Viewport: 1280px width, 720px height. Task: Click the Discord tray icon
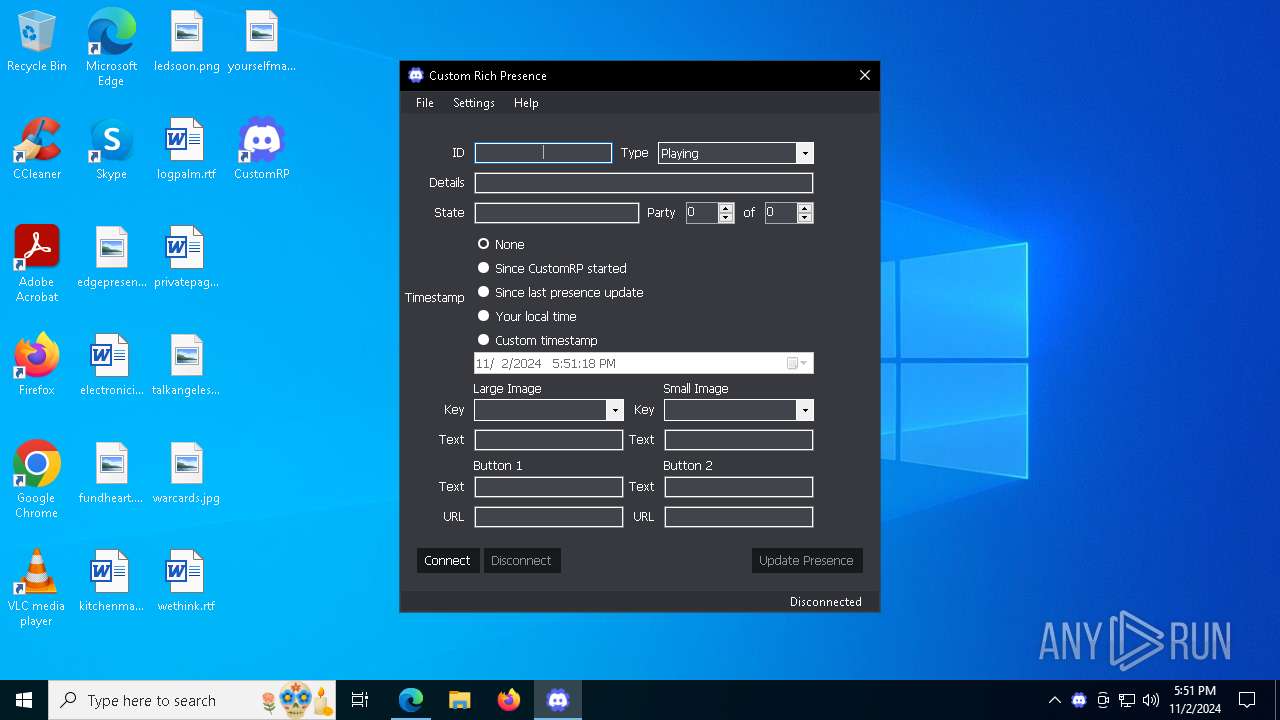point(1079,700)
